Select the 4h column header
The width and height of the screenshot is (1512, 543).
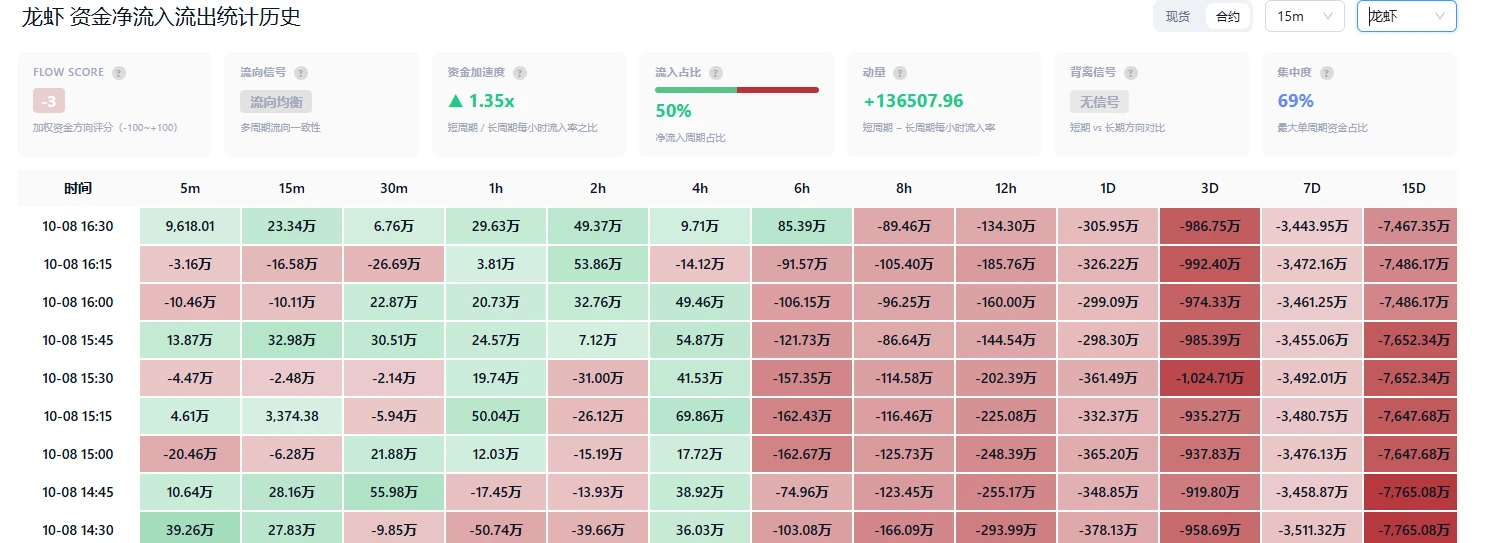(x=700, y=188)
